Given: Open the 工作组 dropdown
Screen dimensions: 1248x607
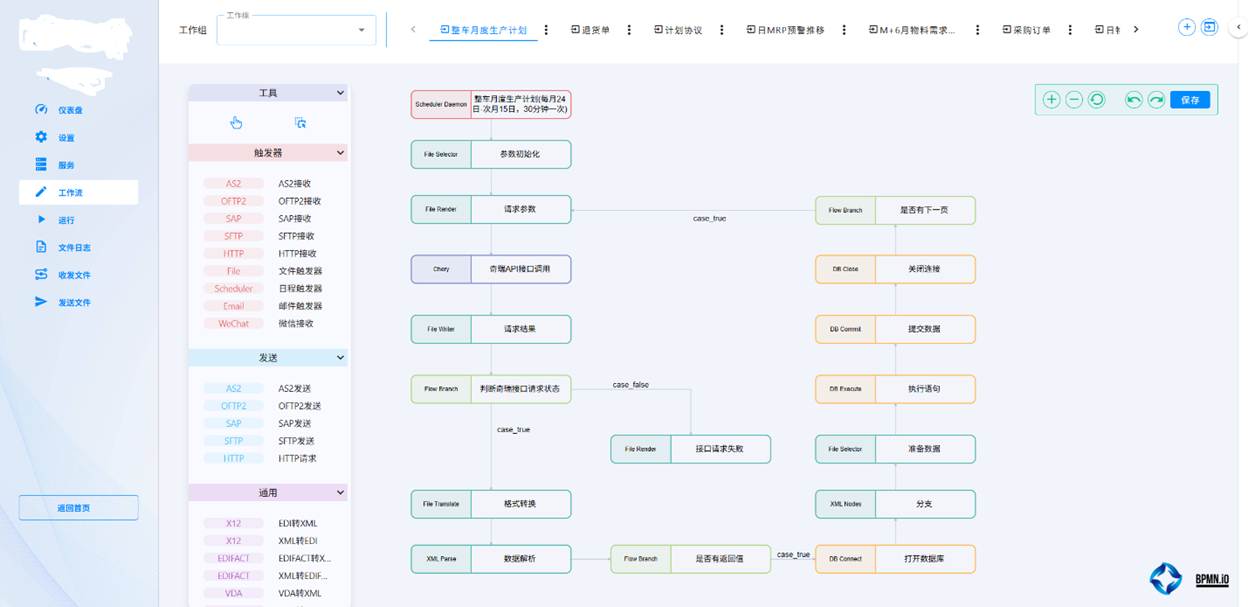Looking at the screenshot, I should [297, 30].
